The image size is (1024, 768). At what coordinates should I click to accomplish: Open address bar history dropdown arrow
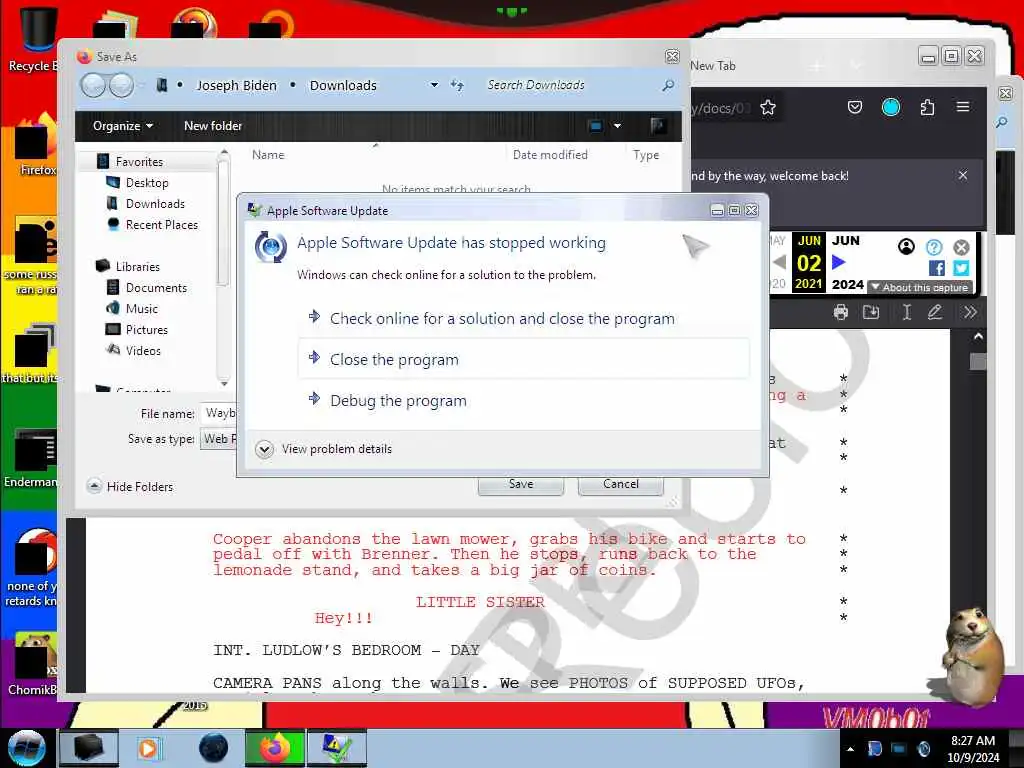[x=434, y=85]
